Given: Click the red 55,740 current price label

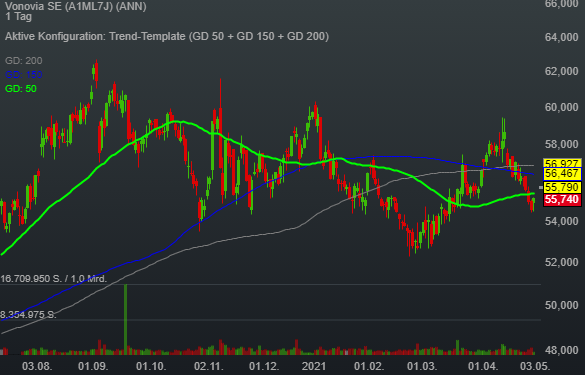Looking at the screenshot, I should (x=562, y=200).
